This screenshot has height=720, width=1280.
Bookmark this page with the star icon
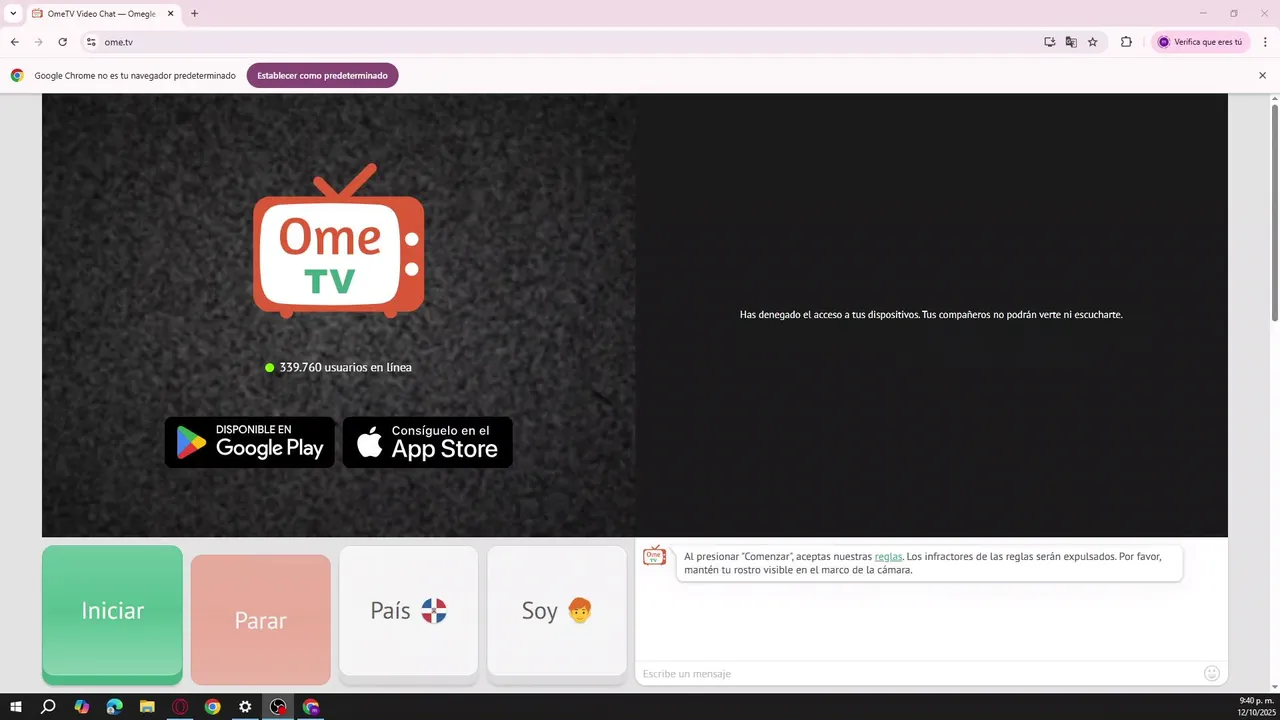tap(1092, 42)
